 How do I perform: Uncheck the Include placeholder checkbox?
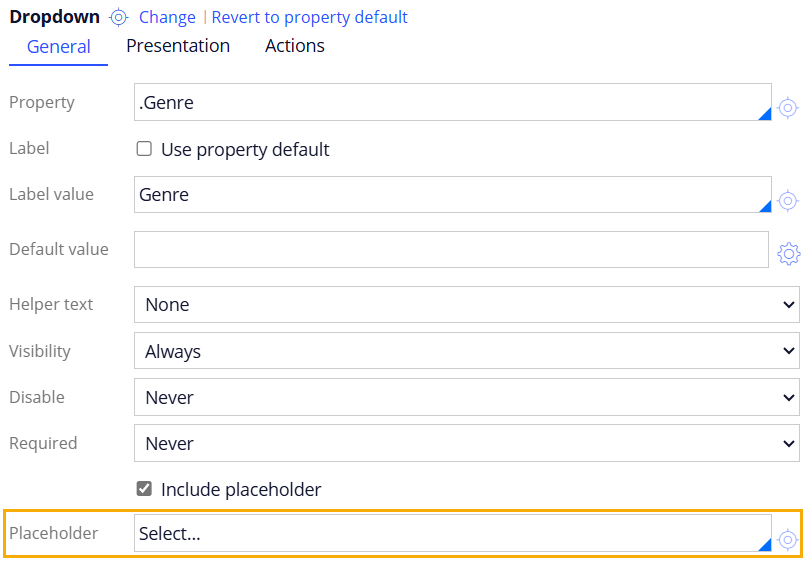[144, 489]
